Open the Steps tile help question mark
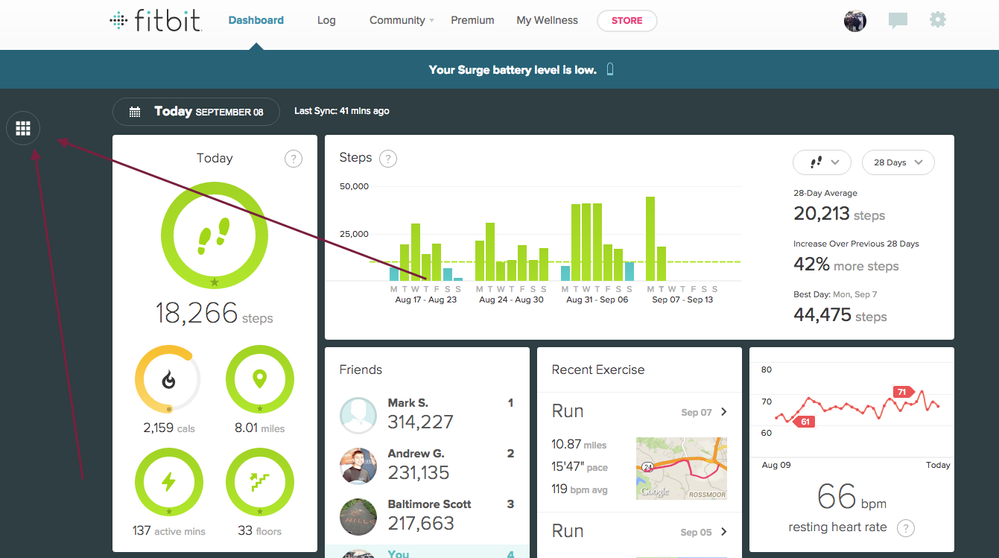Image resolution: width=999 pixels, height=558 pixels. tap(388, 159)
